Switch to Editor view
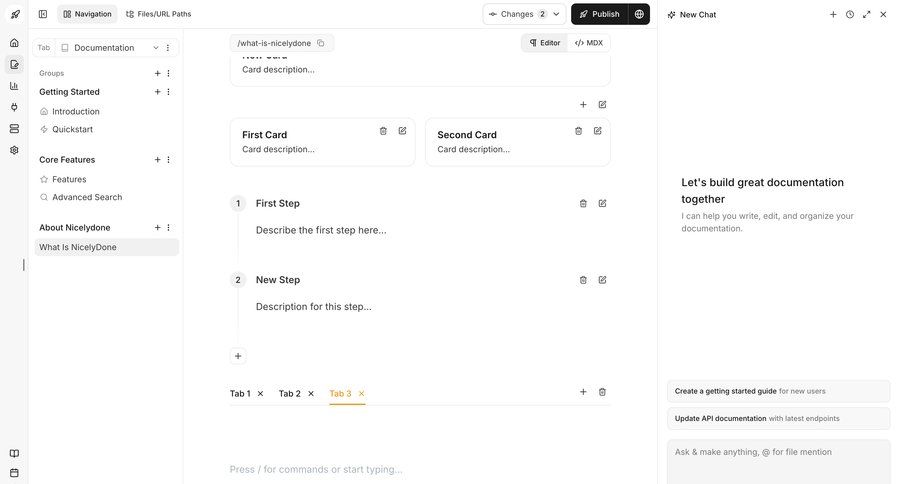Viewport: 900px width, 484px height. click(x=544, y=43)
